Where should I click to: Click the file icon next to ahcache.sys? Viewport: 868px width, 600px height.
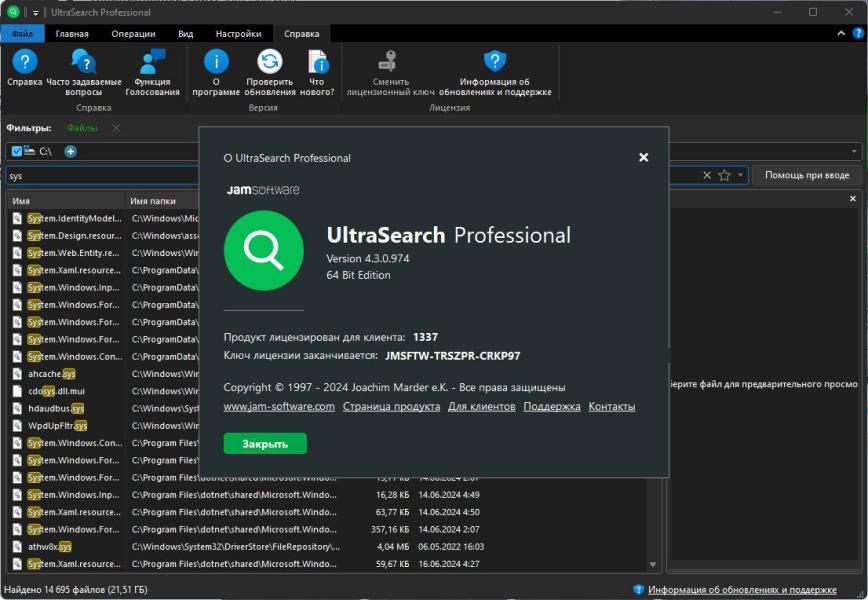pos(18,374)
